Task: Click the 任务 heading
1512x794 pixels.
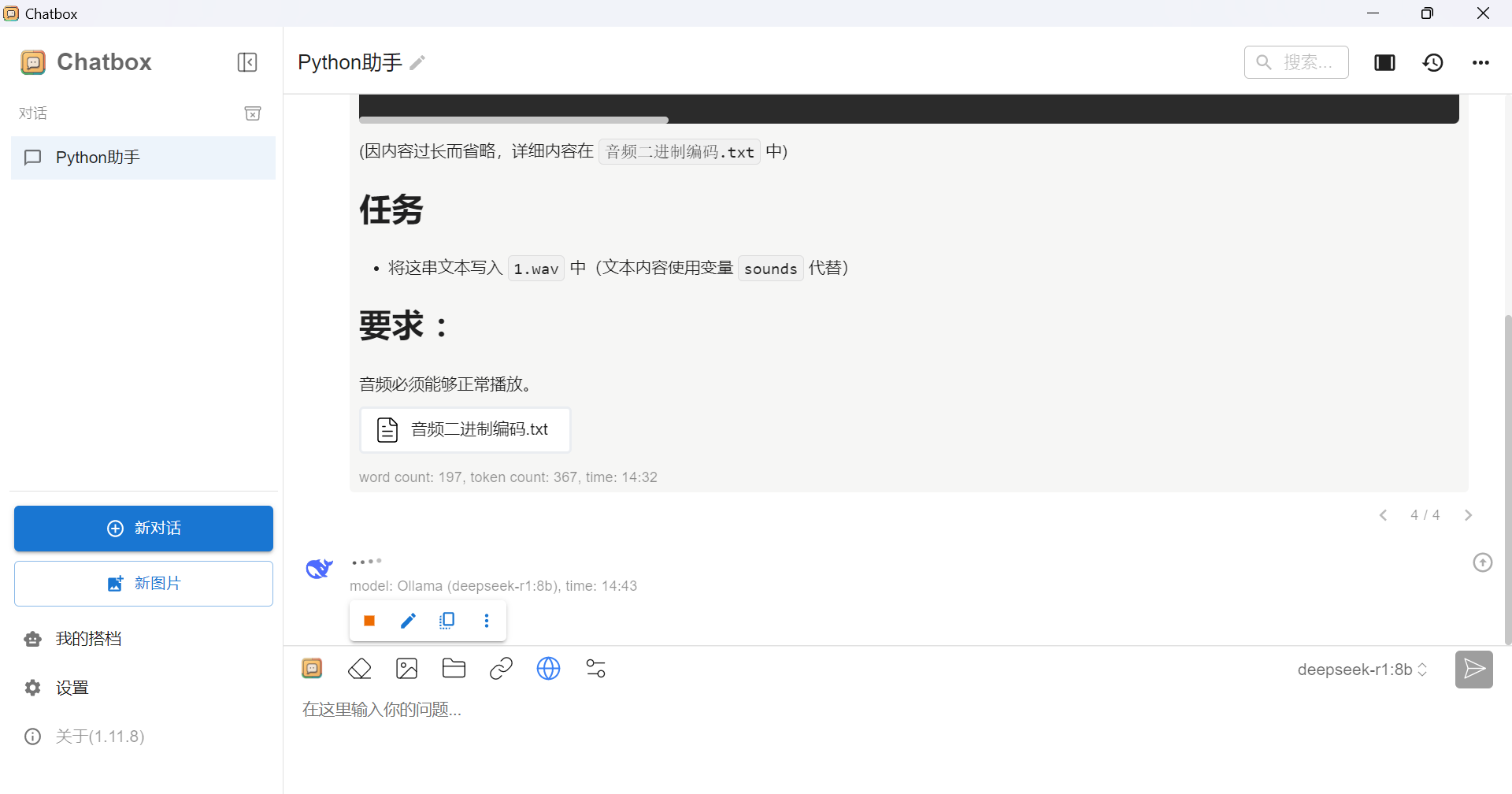Action: [391, 210]
